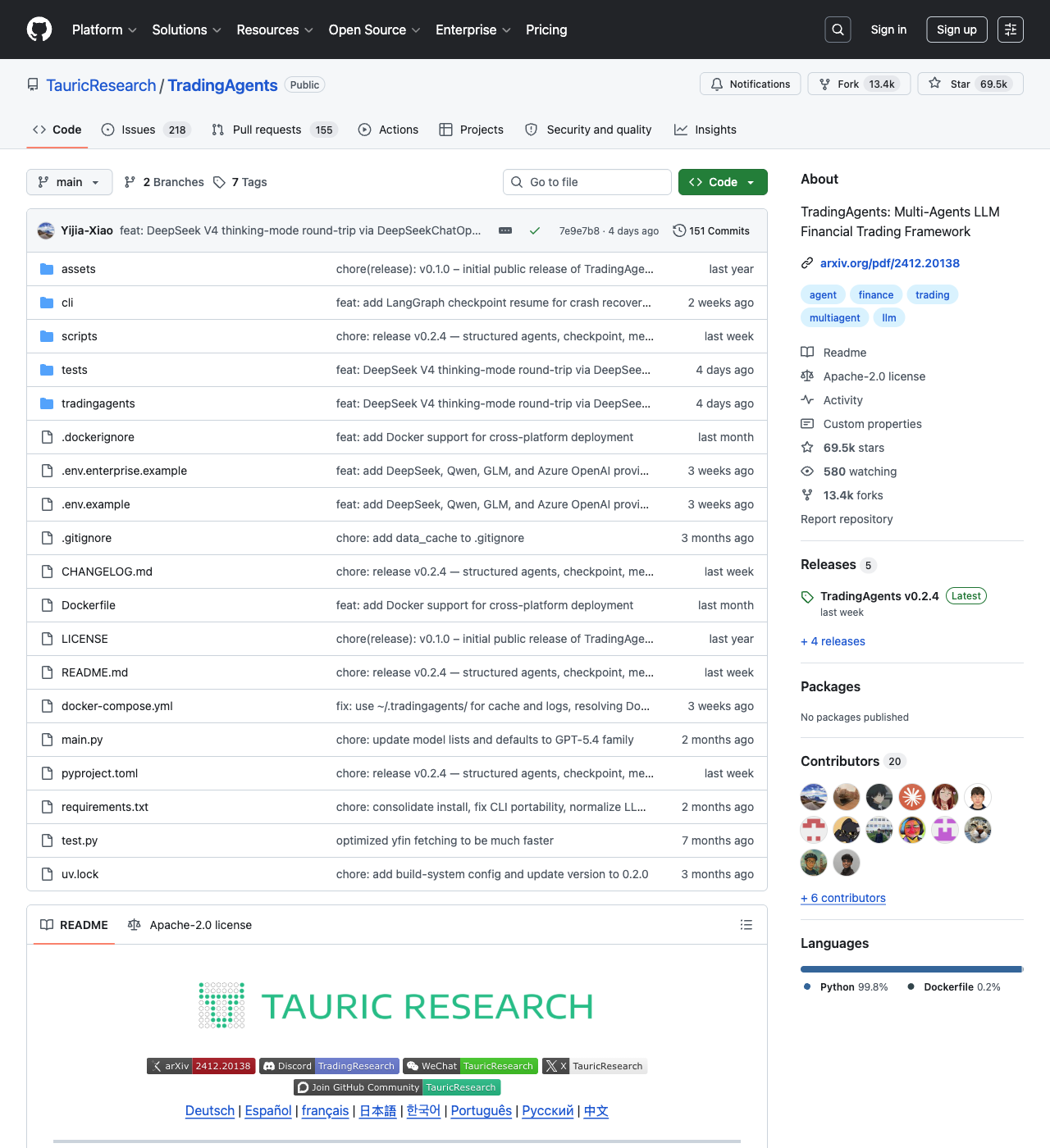Switch to the Actions tab
1050x1148 pixels.
pos(388,130)
